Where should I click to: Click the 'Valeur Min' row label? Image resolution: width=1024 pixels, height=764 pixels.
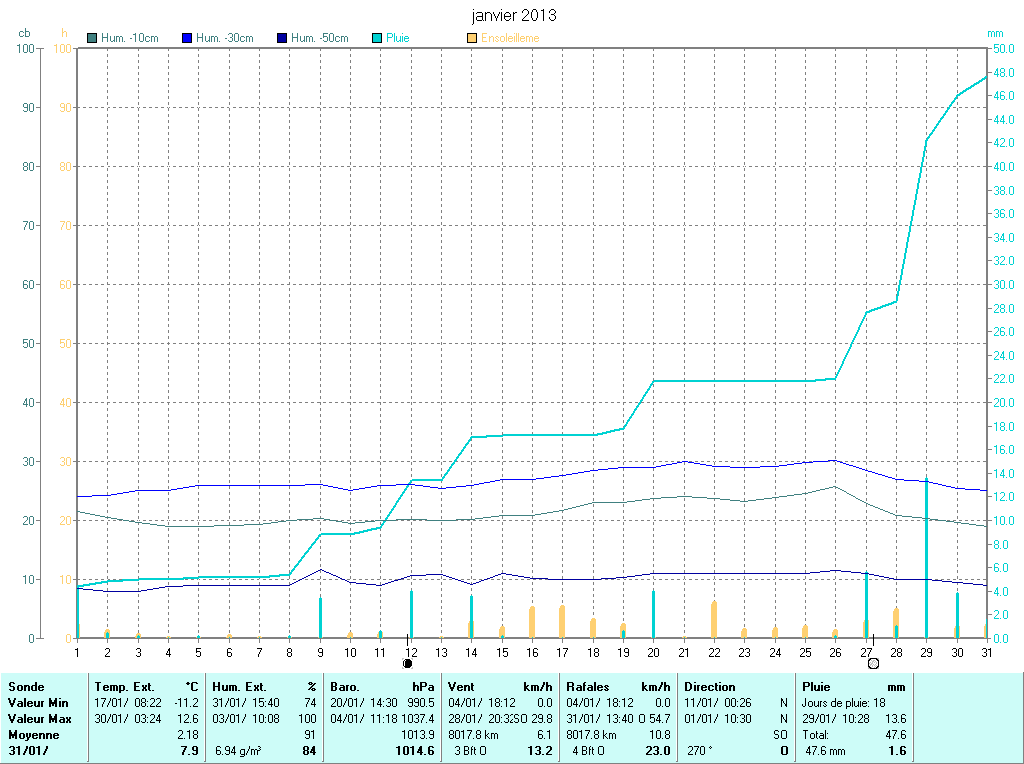pos(37,703)
